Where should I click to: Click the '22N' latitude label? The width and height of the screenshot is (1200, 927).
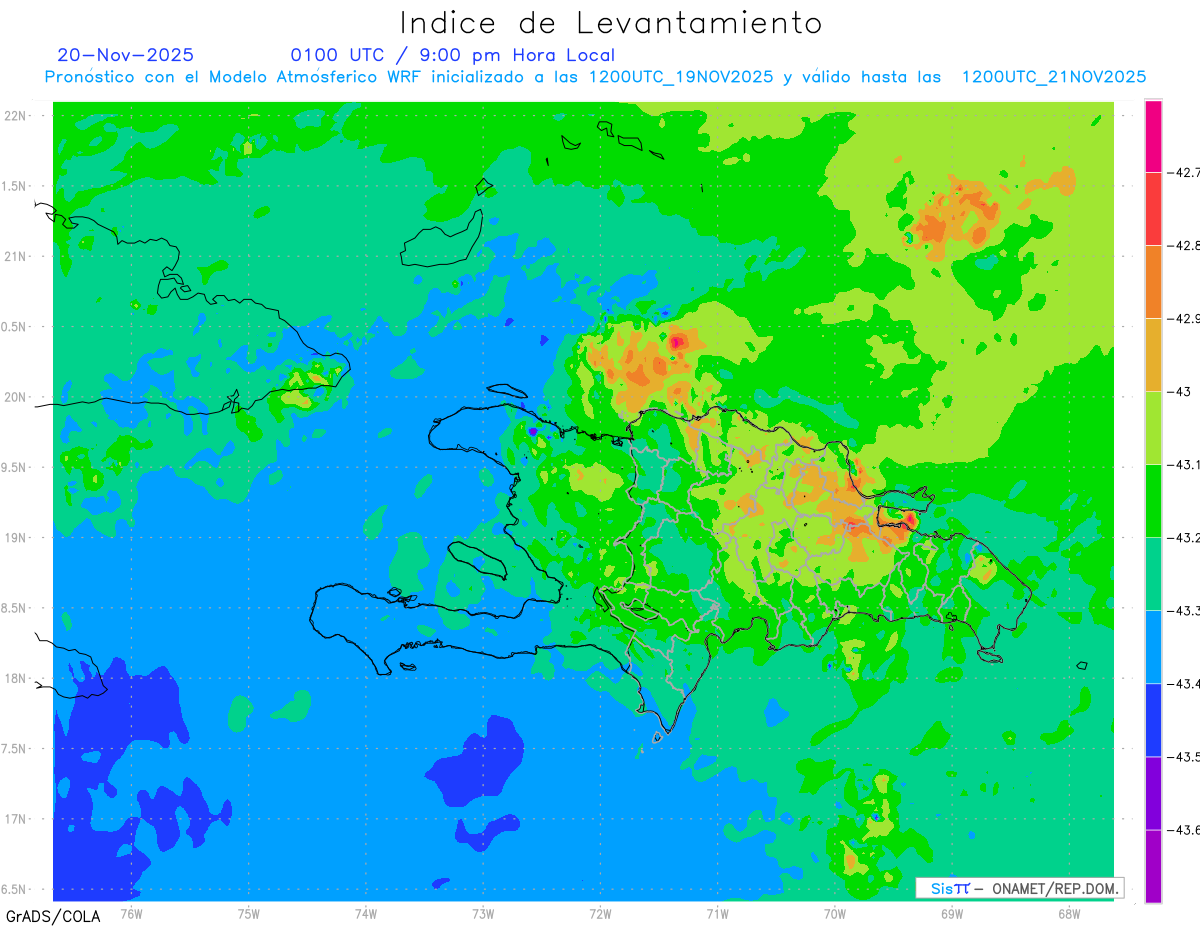16,115
